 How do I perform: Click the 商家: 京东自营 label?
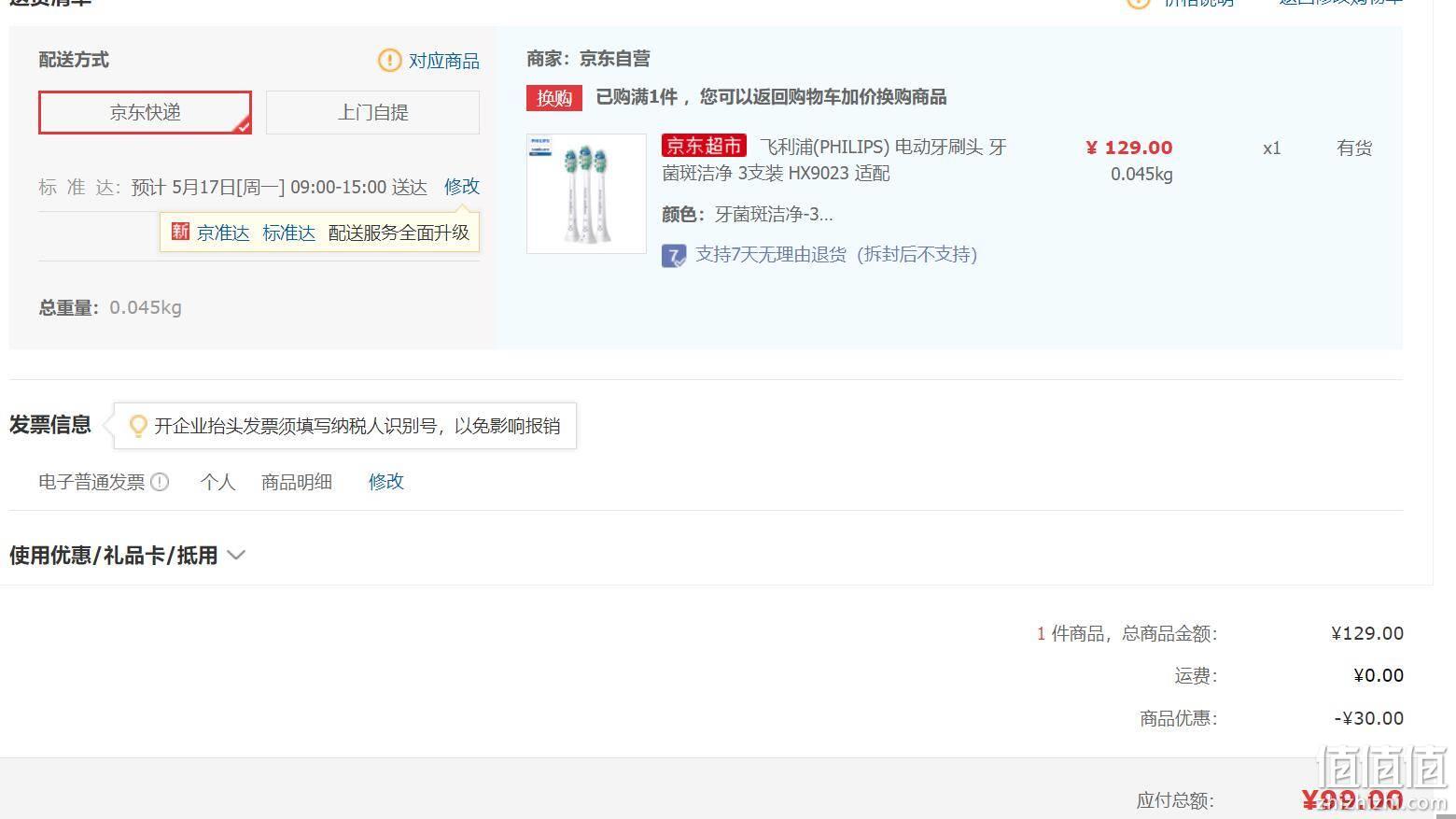tap(588, 59)
